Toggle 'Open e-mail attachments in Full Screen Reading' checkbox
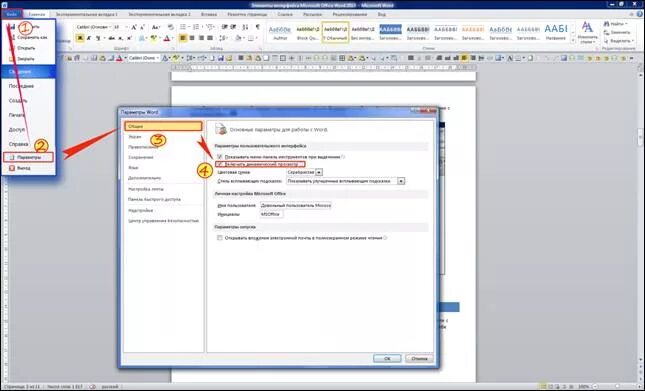 pos(220,238)
